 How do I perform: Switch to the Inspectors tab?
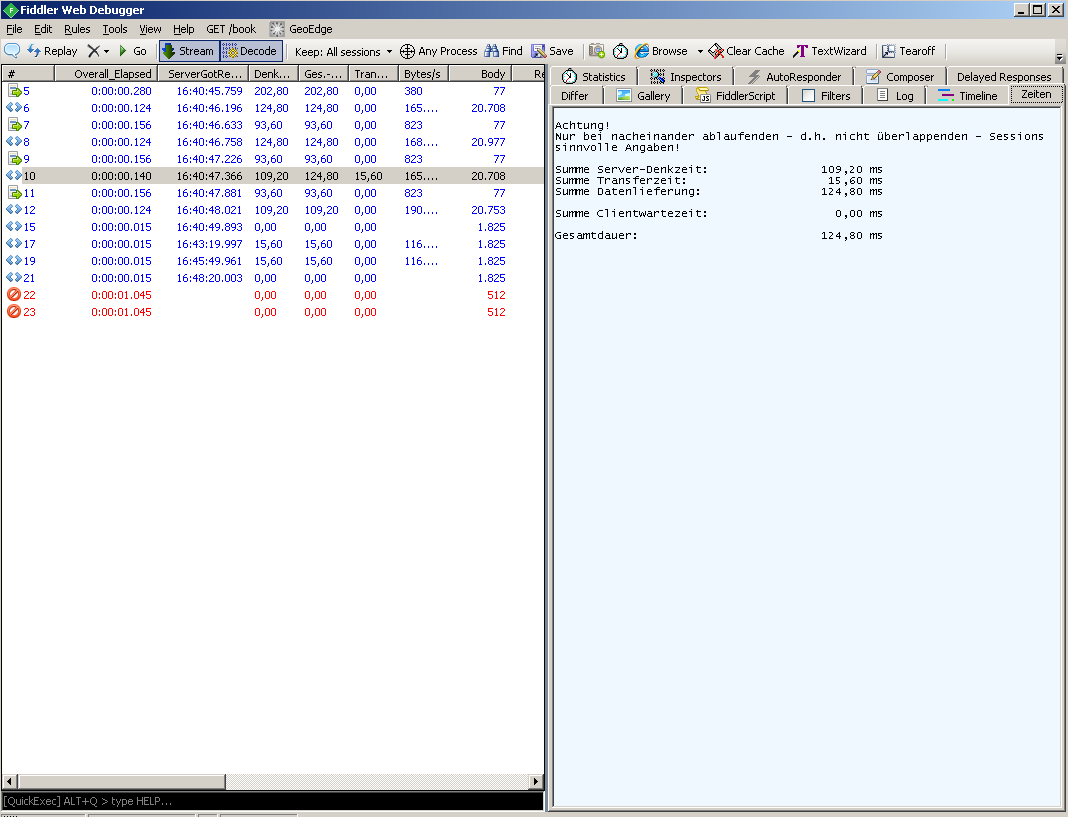(x=685, y=76)
